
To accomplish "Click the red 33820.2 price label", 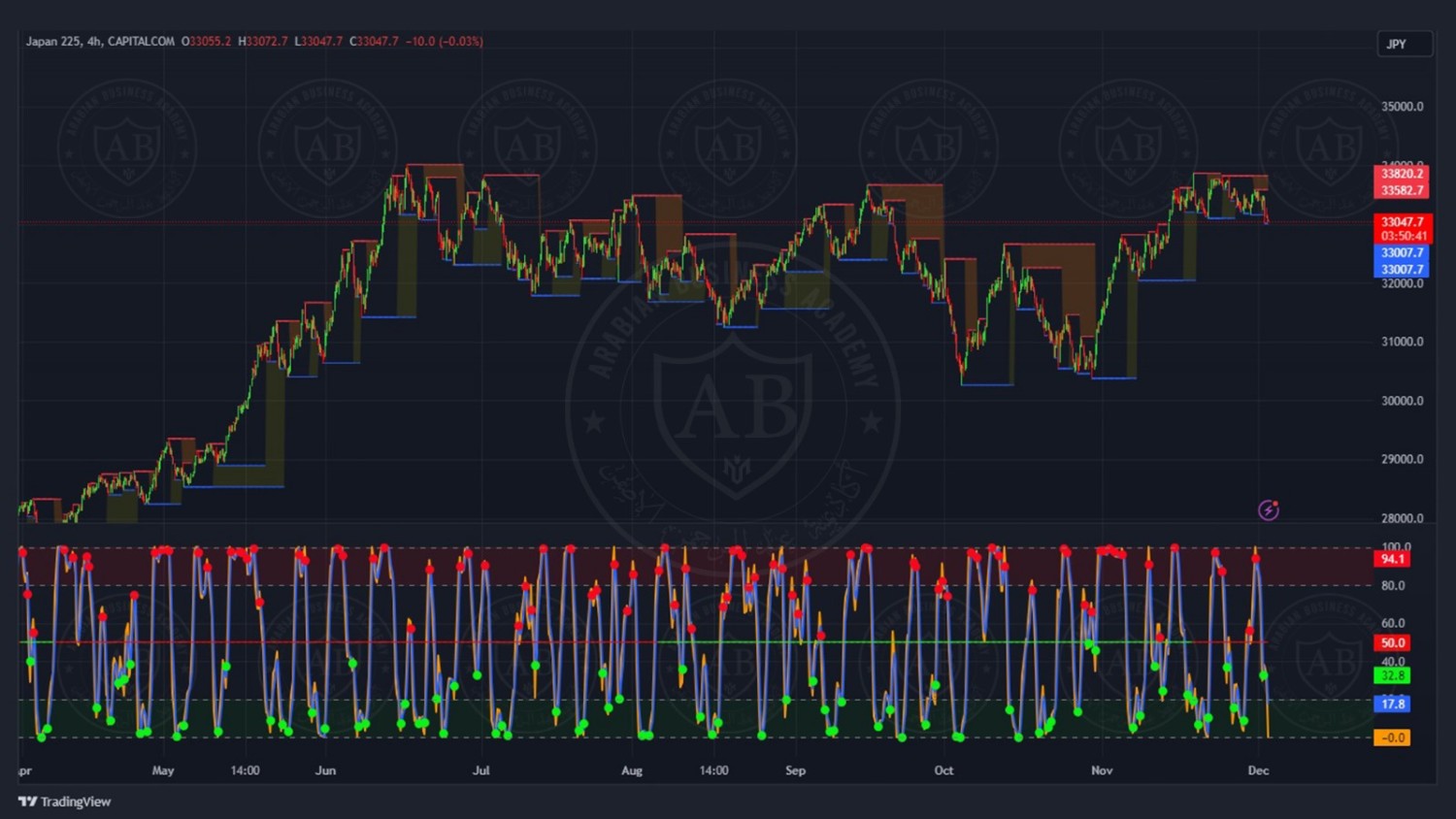I will tap(1402, 174).
